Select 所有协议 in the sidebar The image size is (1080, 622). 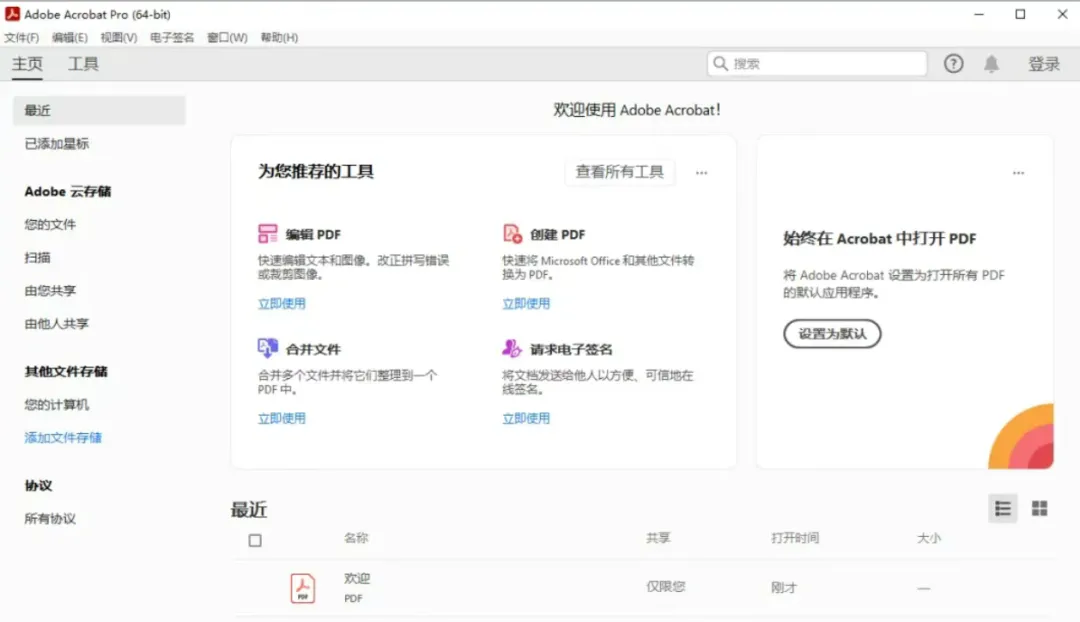pyautogui.click(x=50, y=519)
